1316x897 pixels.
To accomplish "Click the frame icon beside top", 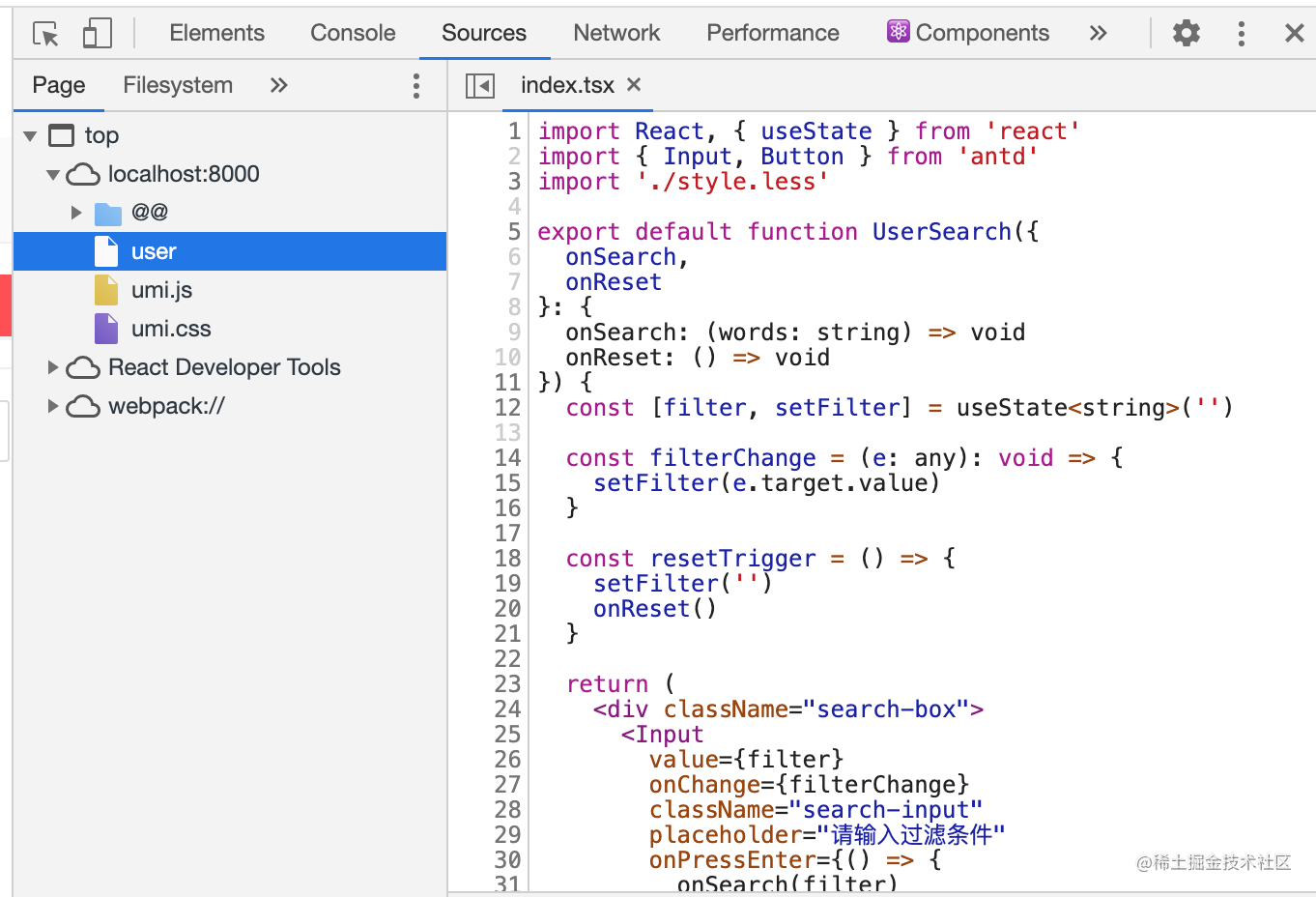I will pyautogui.click(x=59, y=135).
